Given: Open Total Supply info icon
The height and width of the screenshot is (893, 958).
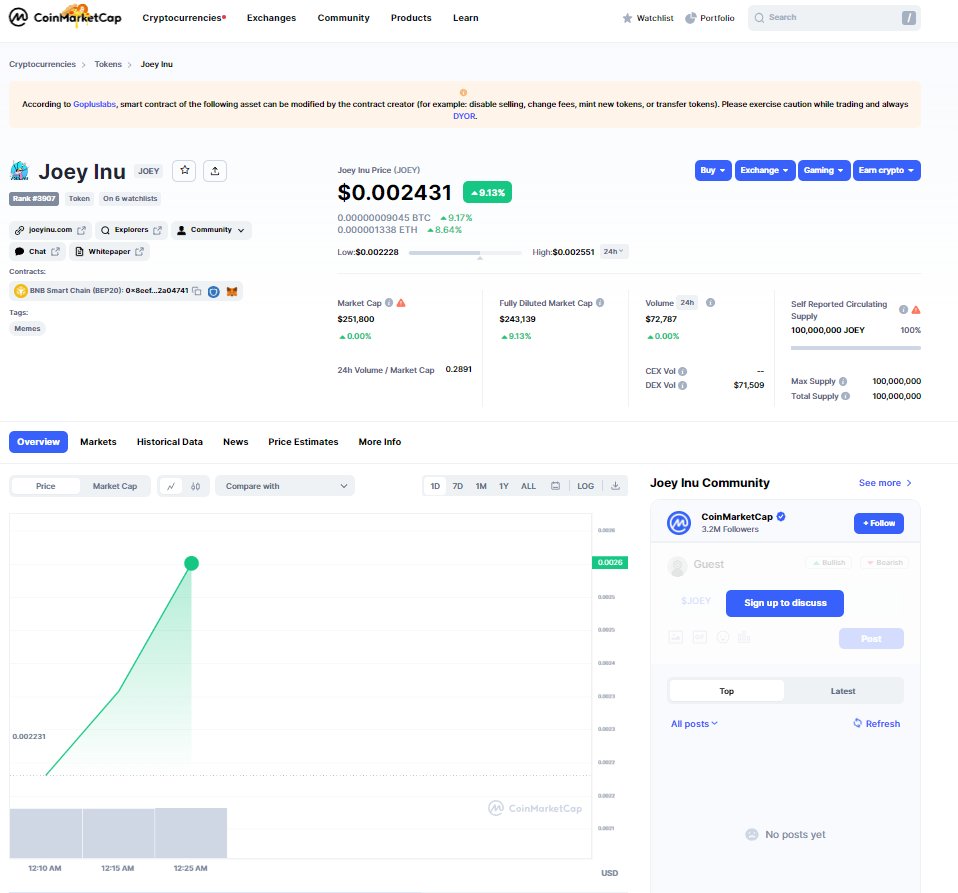Looking at the screenshot, I should [x=846, y=396].
